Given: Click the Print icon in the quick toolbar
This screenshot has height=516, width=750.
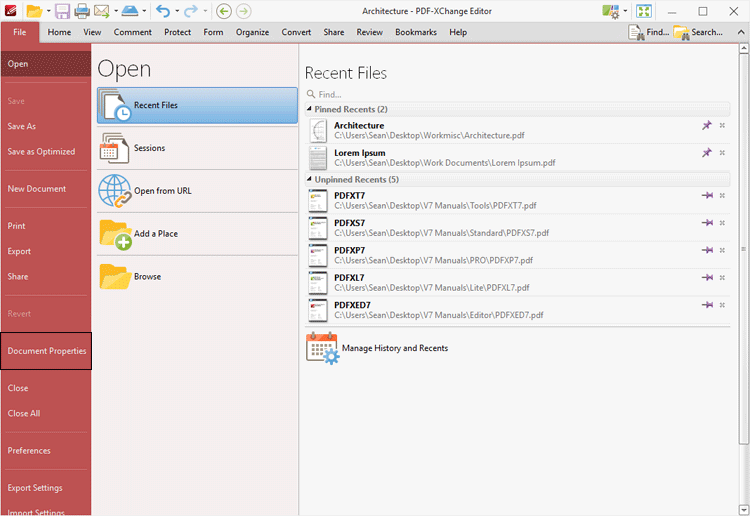Looking at the screenshot, I should [82, 11].
